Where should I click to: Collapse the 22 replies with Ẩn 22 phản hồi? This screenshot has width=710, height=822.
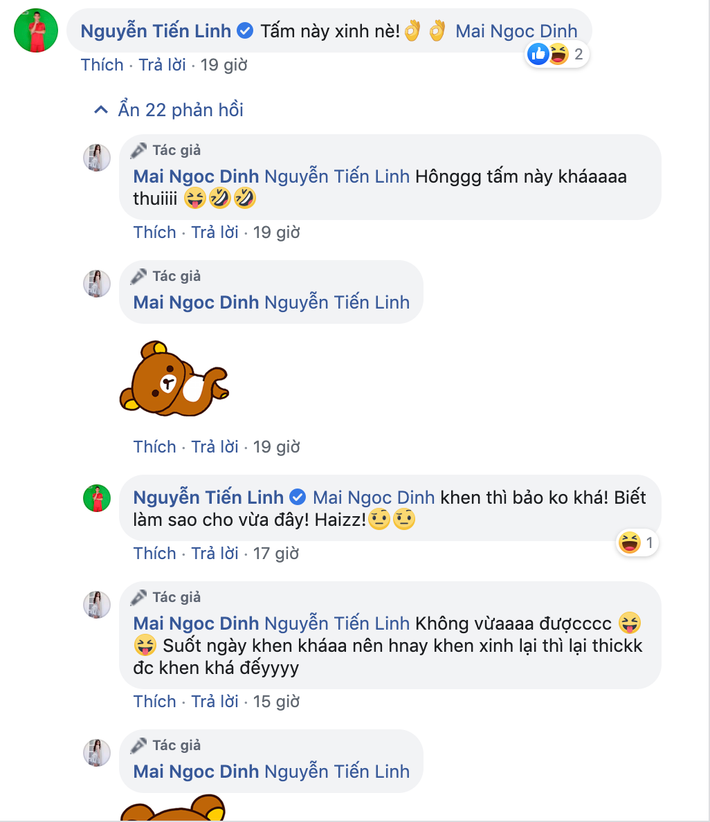[168, 110]
